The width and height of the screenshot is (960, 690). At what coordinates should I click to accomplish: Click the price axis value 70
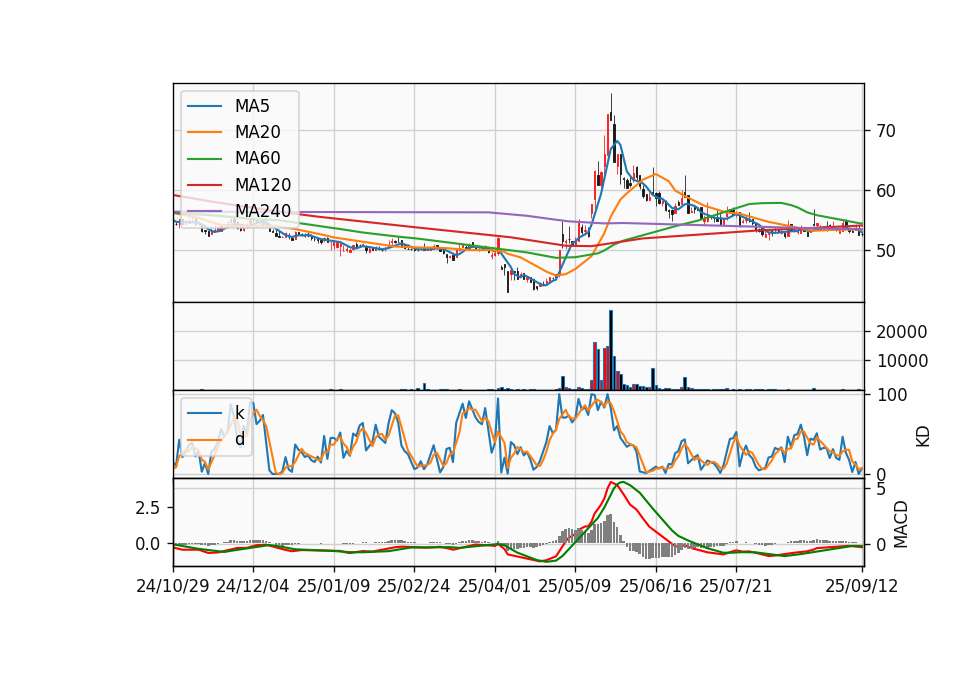(886, 131)
